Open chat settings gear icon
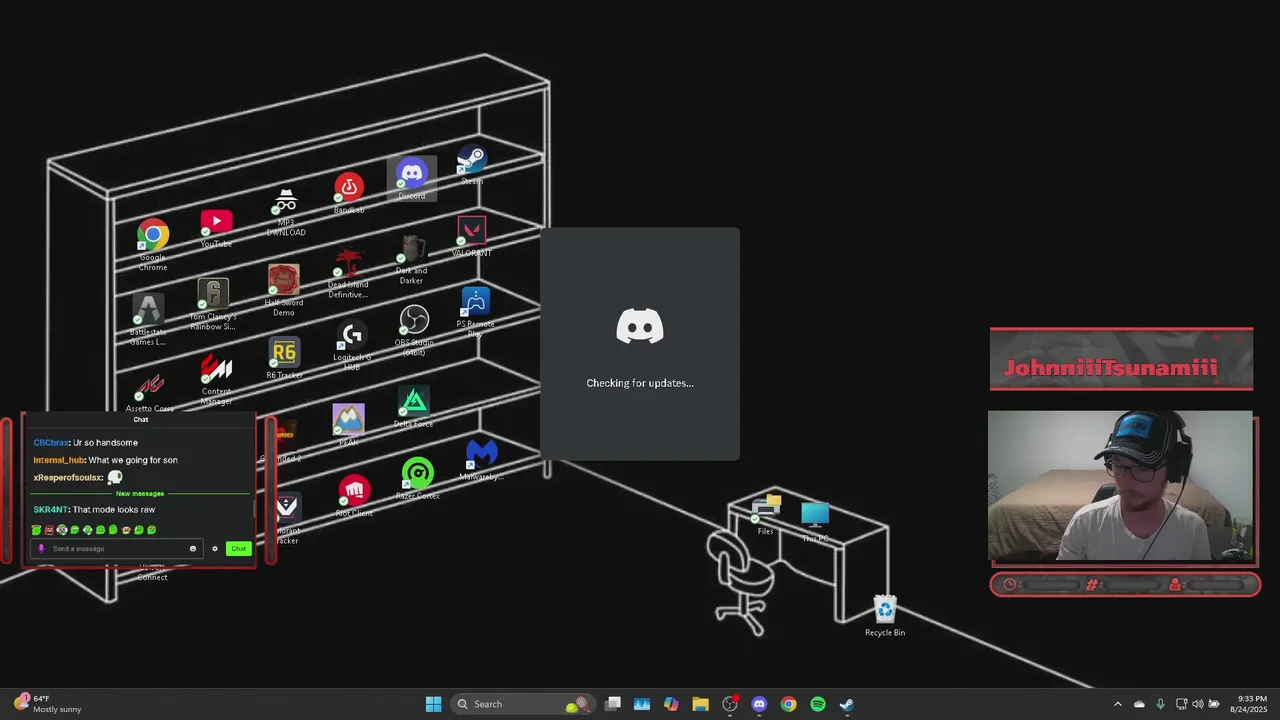 [x=214, y=548]
